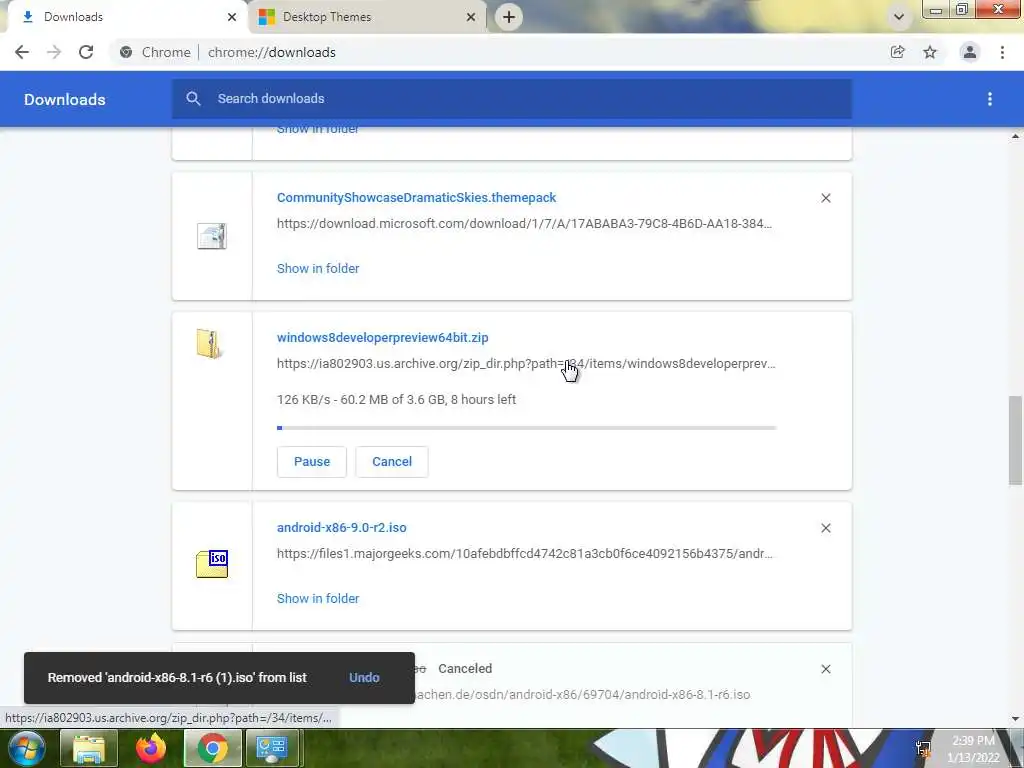1024x768 pixels.
Task: Click the system tray network icon
Action: pyautogui.click(x=923, y=749)
